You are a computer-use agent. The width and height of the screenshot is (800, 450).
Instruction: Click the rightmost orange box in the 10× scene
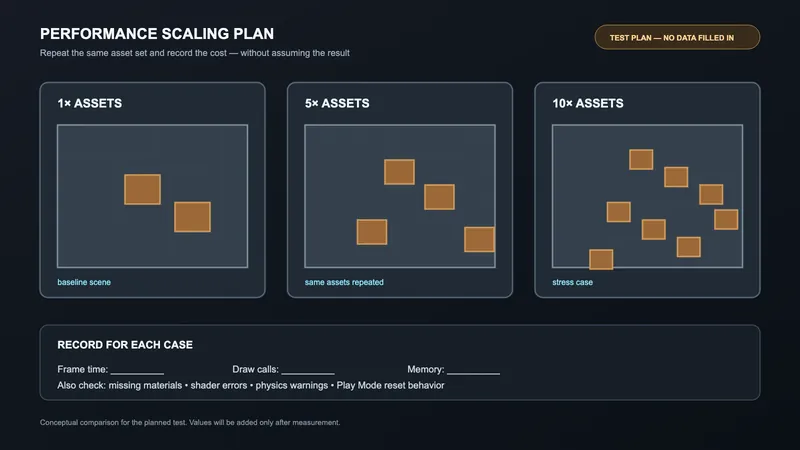(726, 219)
